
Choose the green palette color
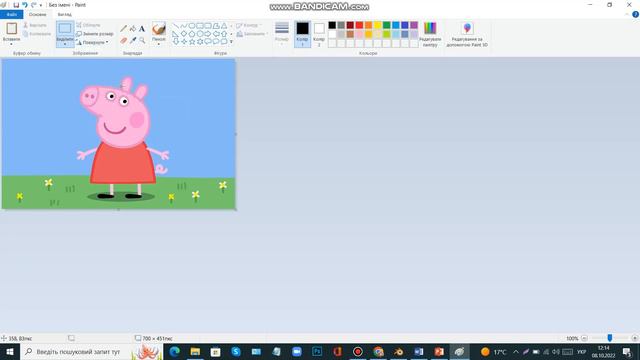tap(387, 25)
